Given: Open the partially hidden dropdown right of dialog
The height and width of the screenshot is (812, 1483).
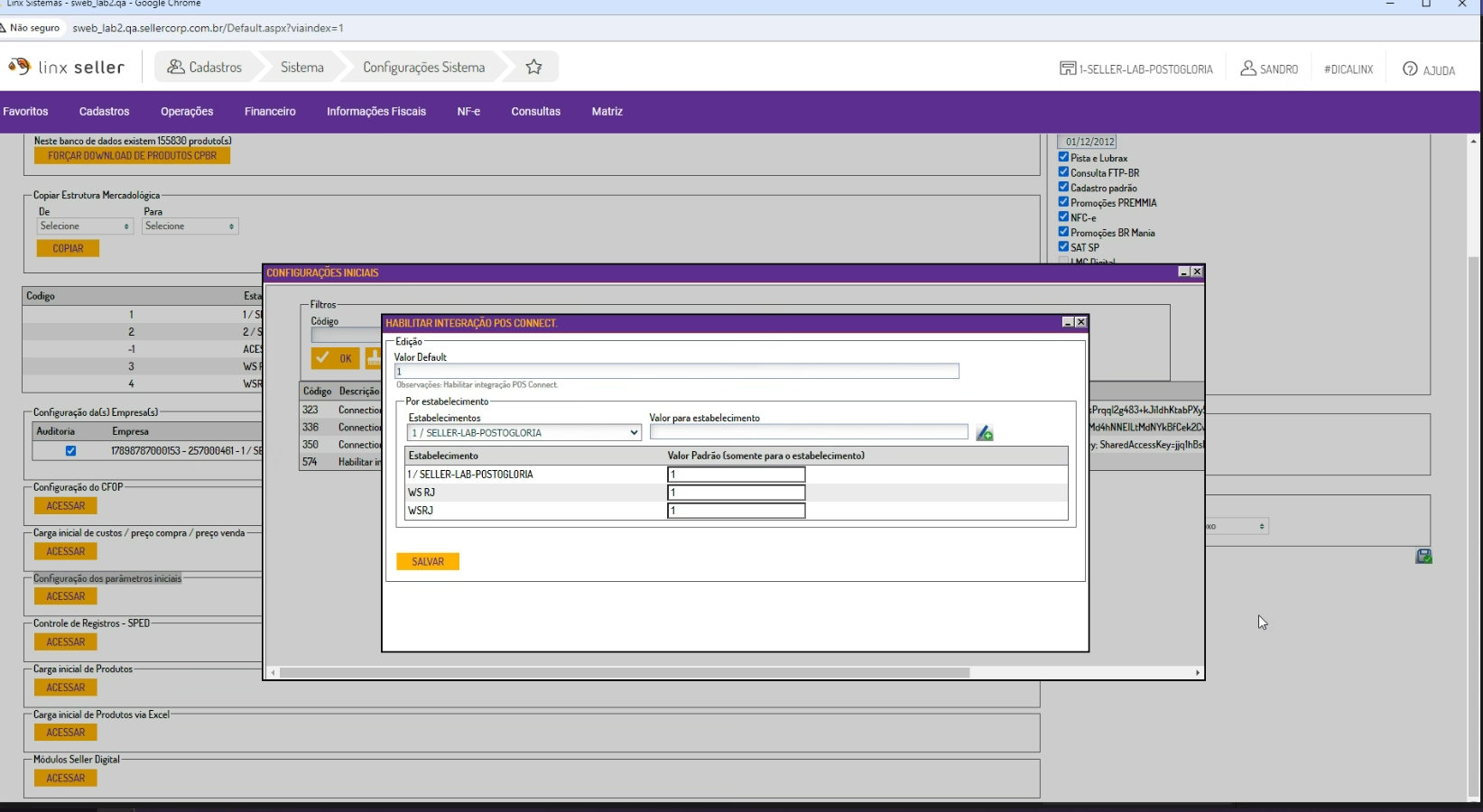Looking at the screenshot, I should tap(1237, 526).
